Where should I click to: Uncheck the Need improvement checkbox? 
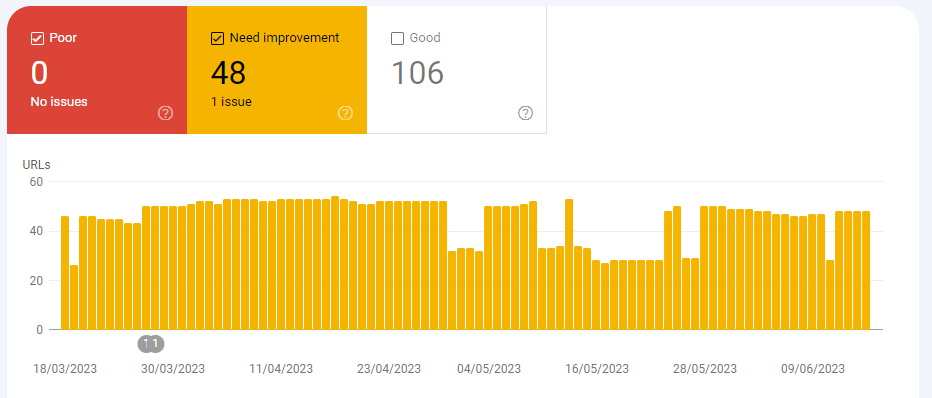pyautogui.click(x=218, y=39)
